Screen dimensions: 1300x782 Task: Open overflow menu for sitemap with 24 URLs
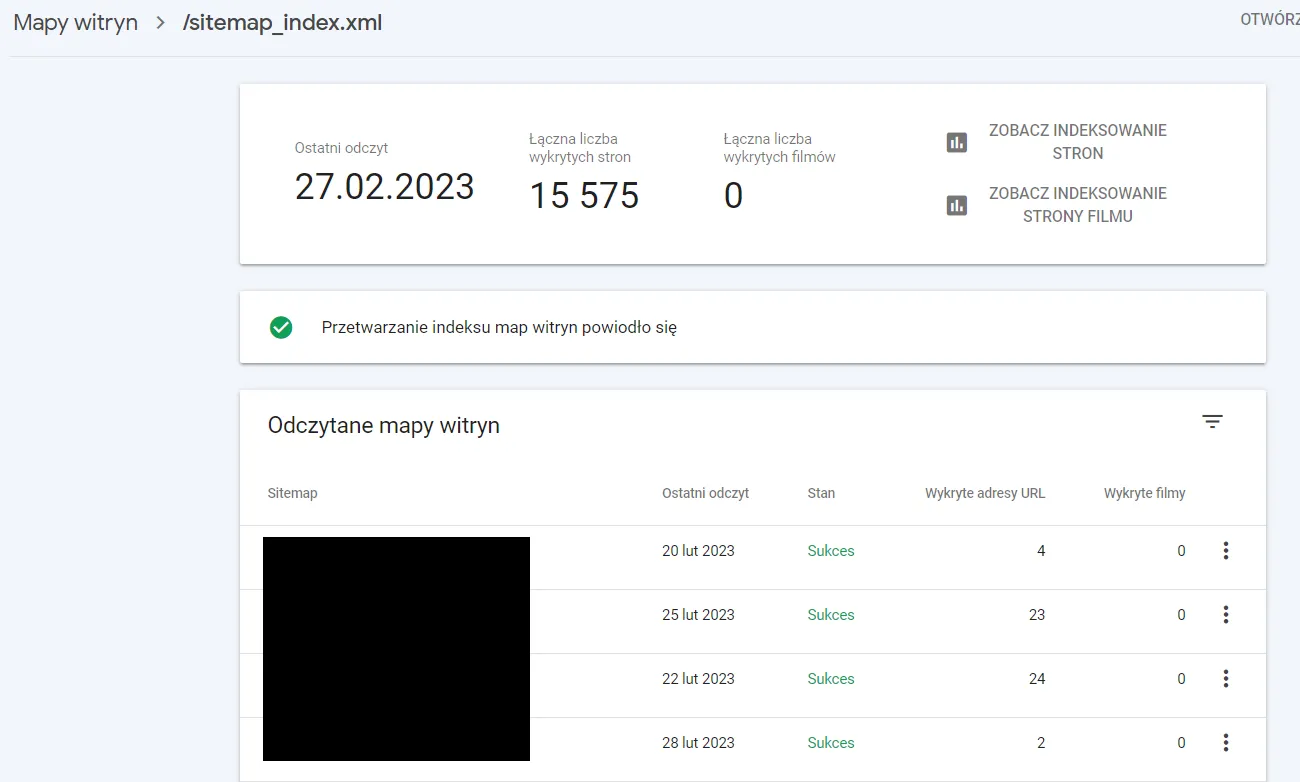[x=1225, y=678]
